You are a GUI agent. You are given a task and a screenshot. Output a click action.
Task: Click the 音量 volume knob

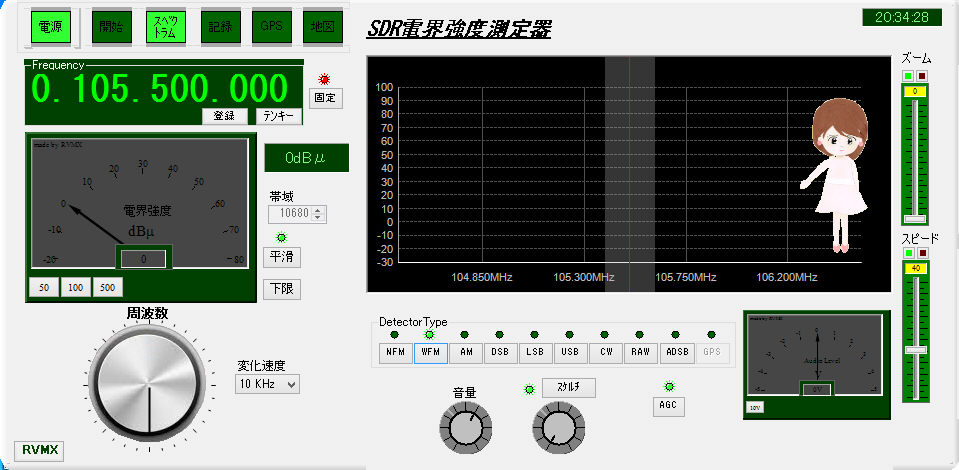465,429
